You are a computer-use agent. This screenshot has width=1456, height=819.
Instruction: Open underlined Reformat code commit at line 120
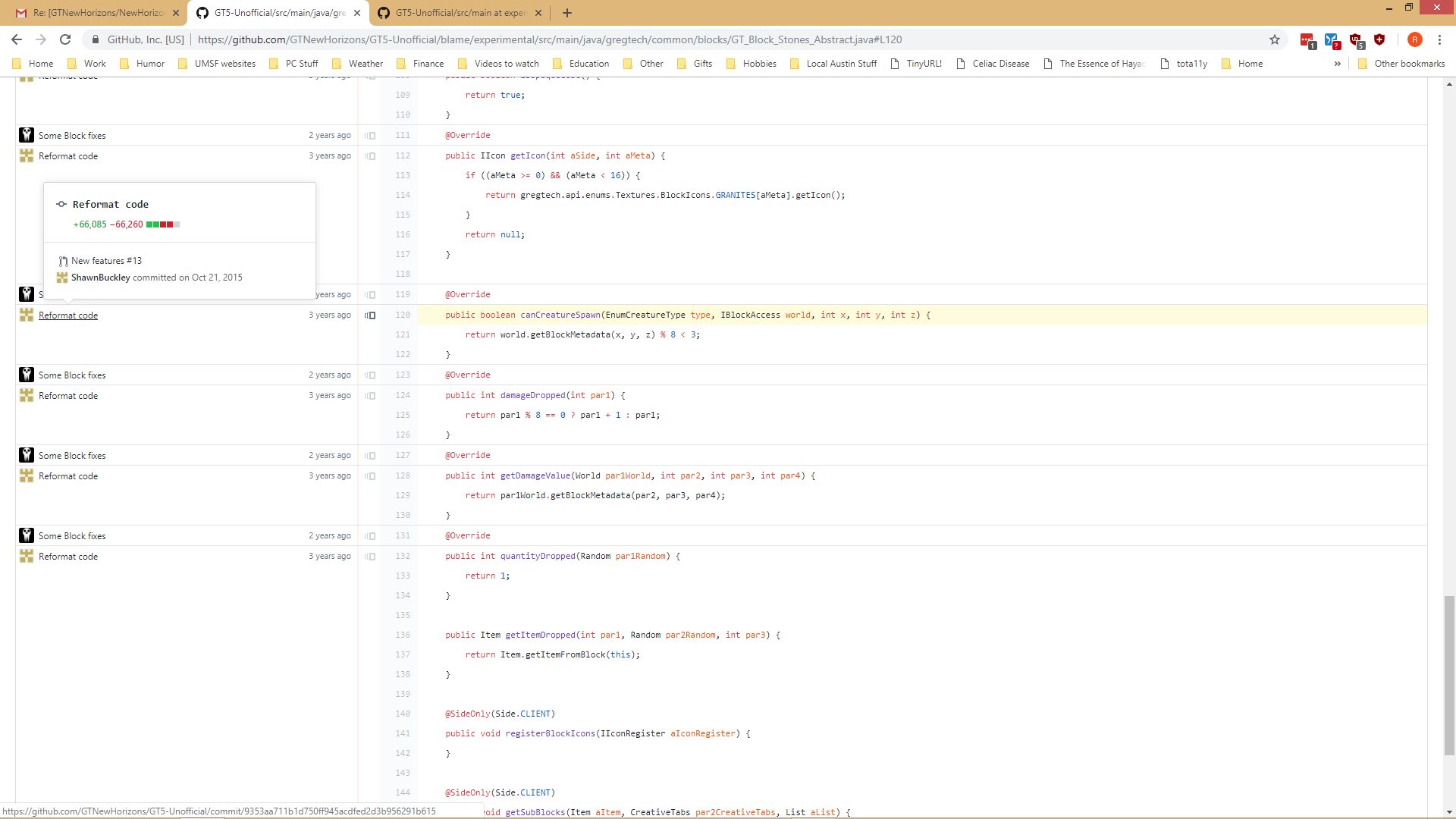[68, 315]
